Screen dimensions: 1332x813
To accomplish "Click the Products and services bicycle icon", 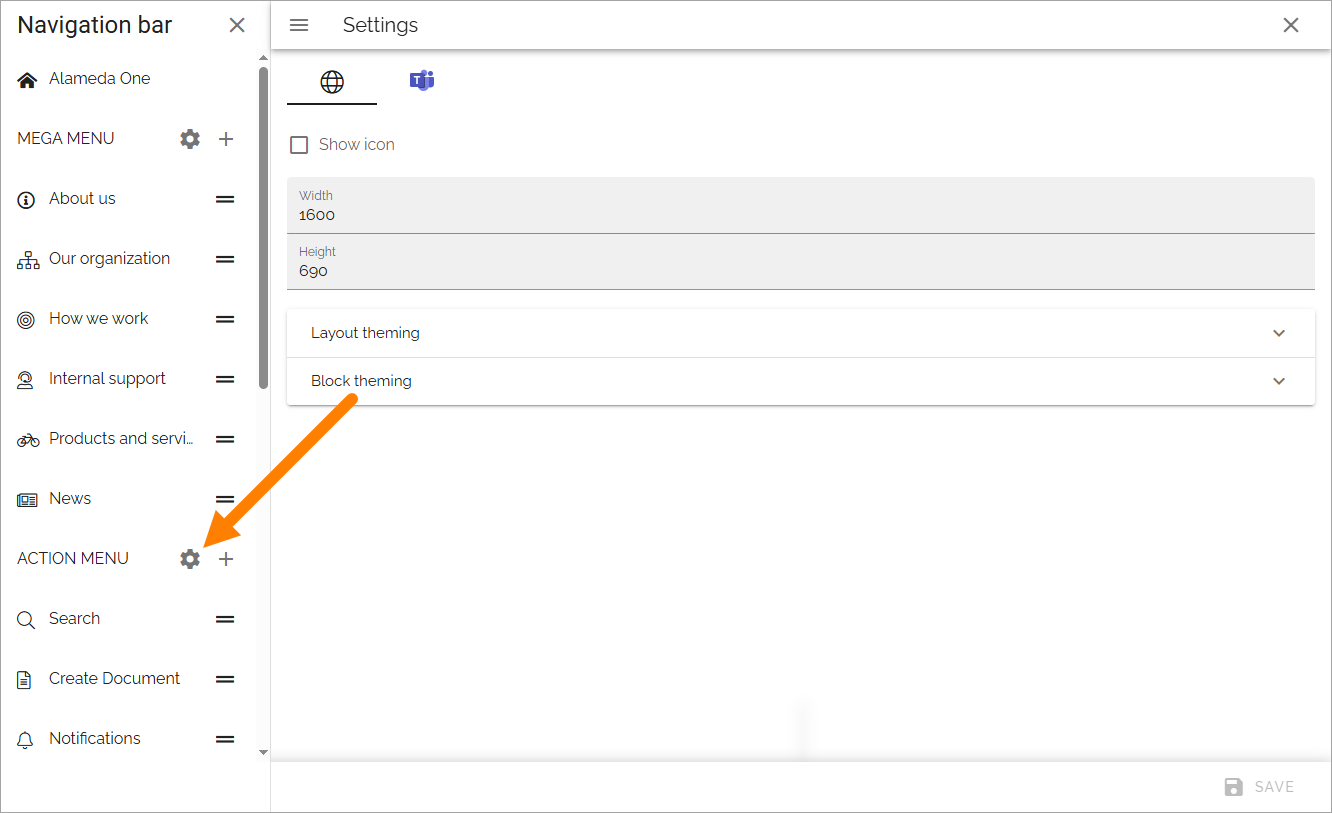I will click(x=28, y=440).
